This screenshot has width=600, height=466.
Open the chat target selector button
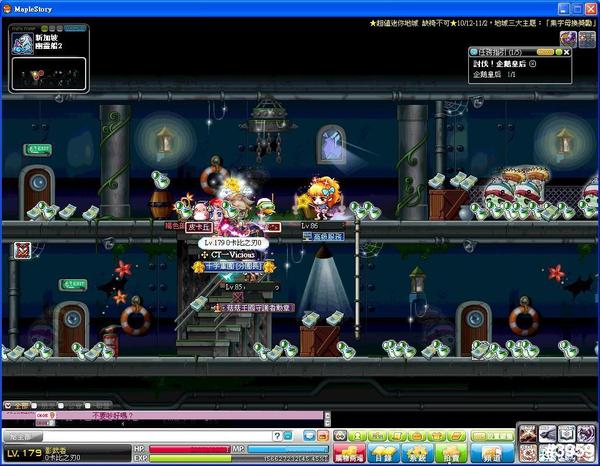point(23,436)
